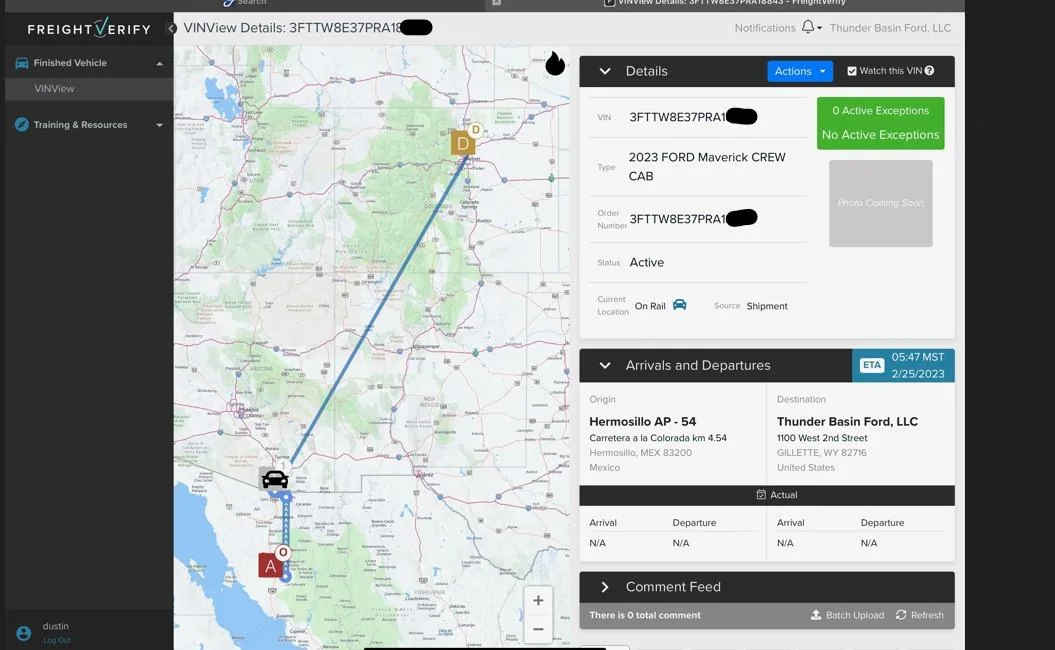This screenshot has height=650, width=1055.
Task: Click the heatmap flame icon on the map
Action: click(555, 63)
